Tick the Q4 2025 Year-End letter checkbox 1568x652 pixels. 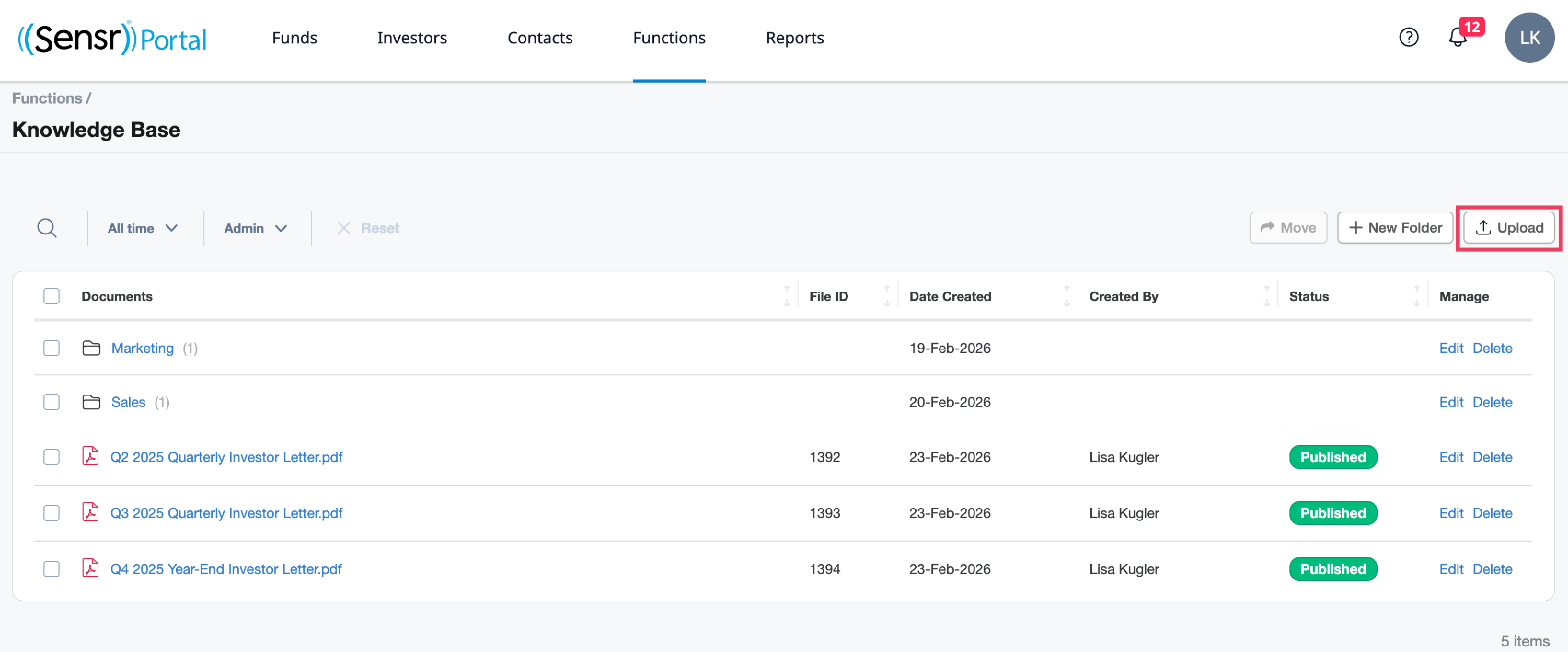[x=52, y=569]
